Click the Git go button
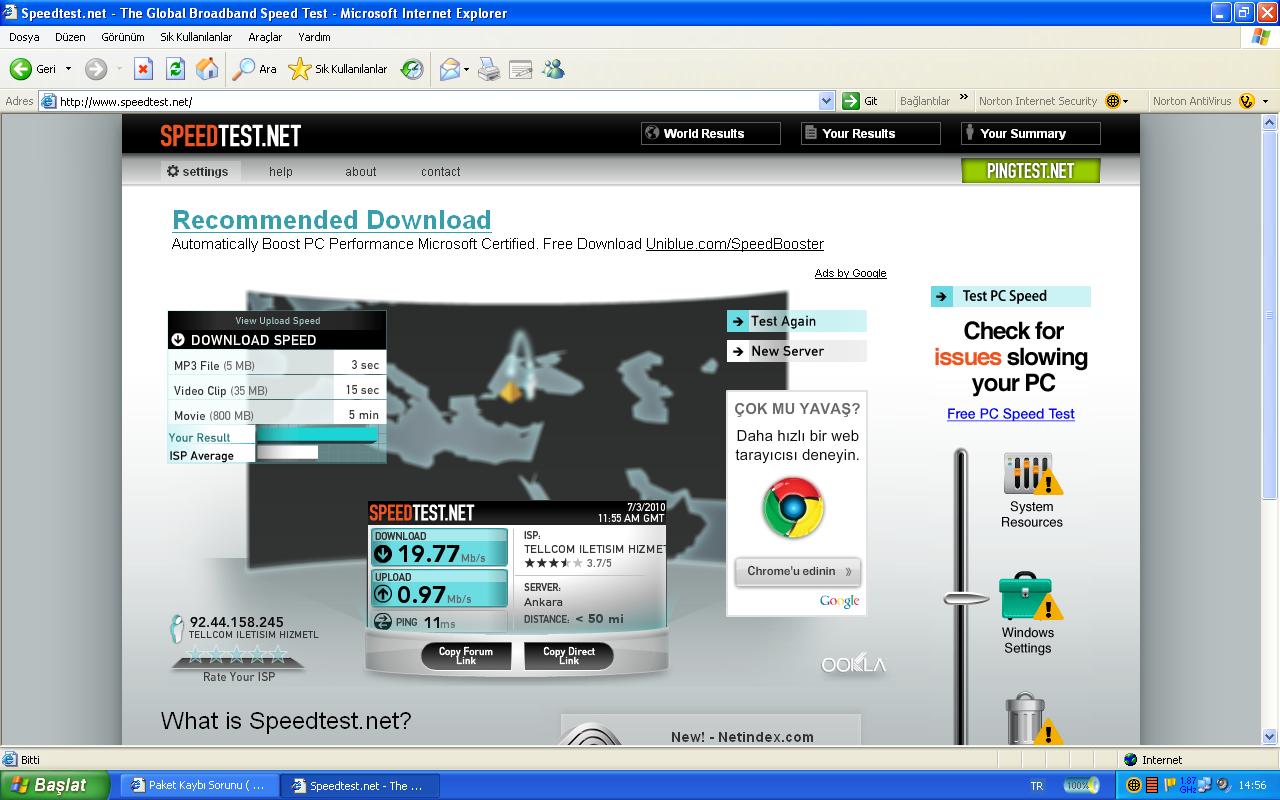Screen dimensions: 1280x800 click(x=861, y=101)
